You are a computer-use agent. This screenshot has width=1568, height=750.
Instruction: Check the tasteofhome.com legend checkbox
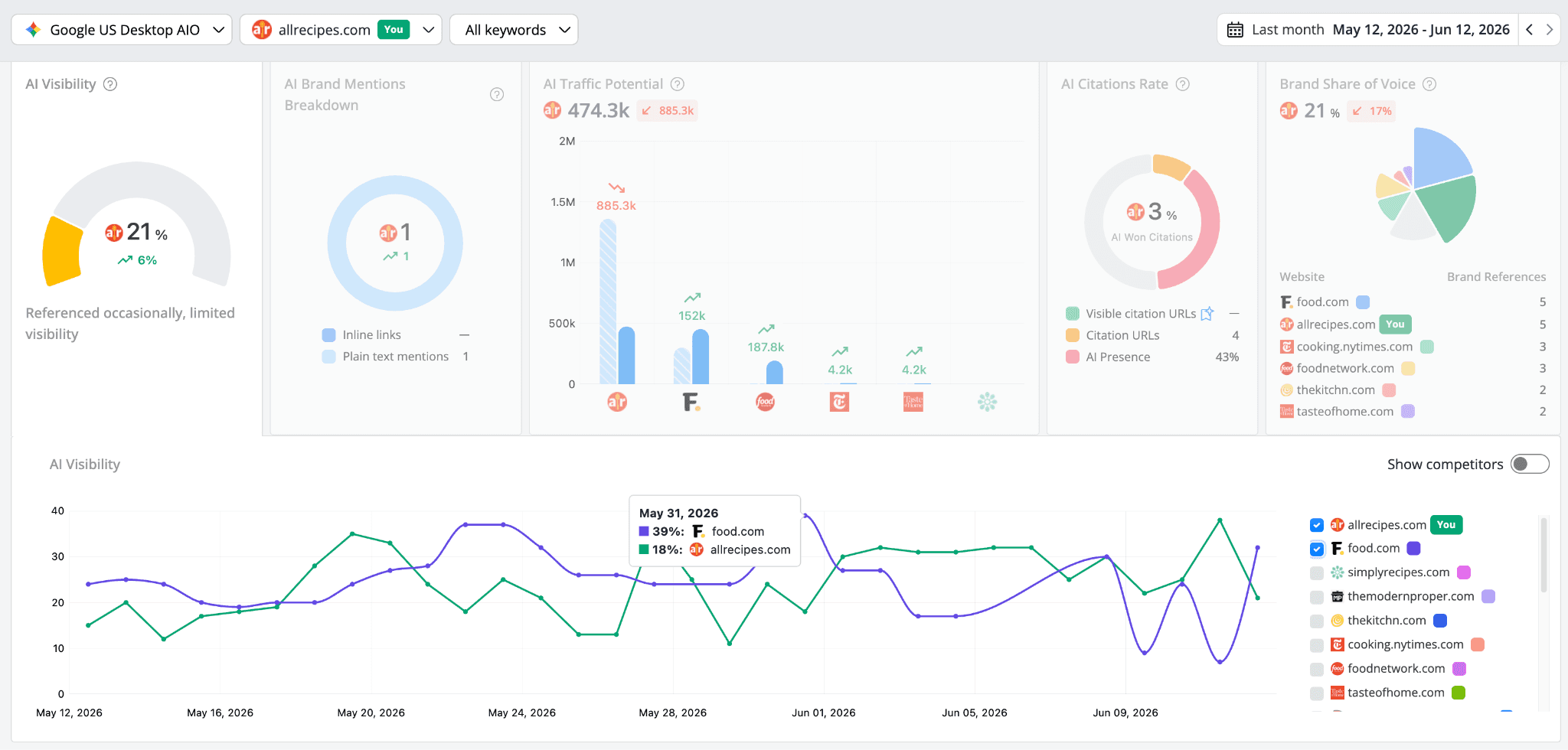1317,693
